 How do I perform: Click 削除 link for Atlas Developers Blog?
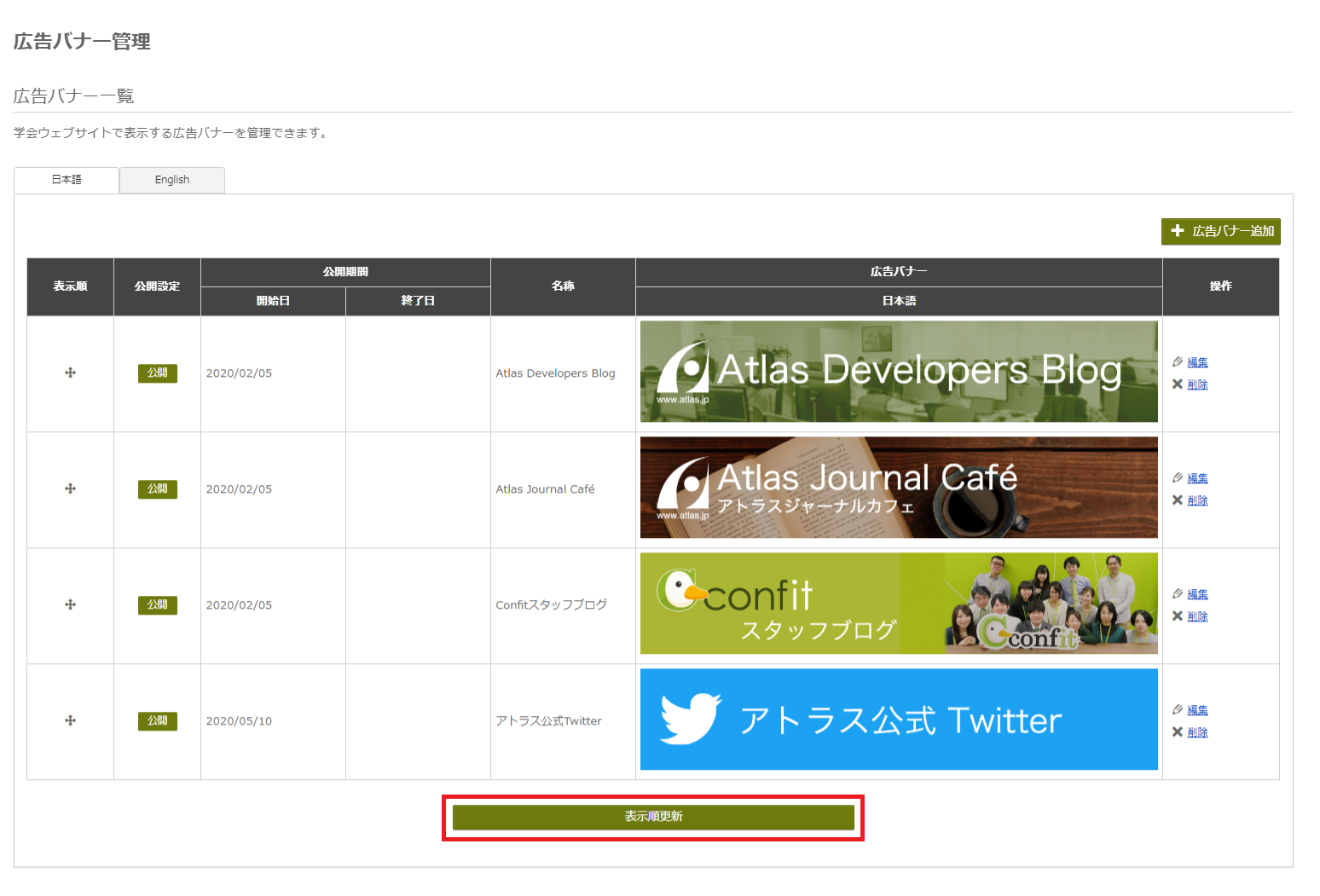coord(1197,384)
